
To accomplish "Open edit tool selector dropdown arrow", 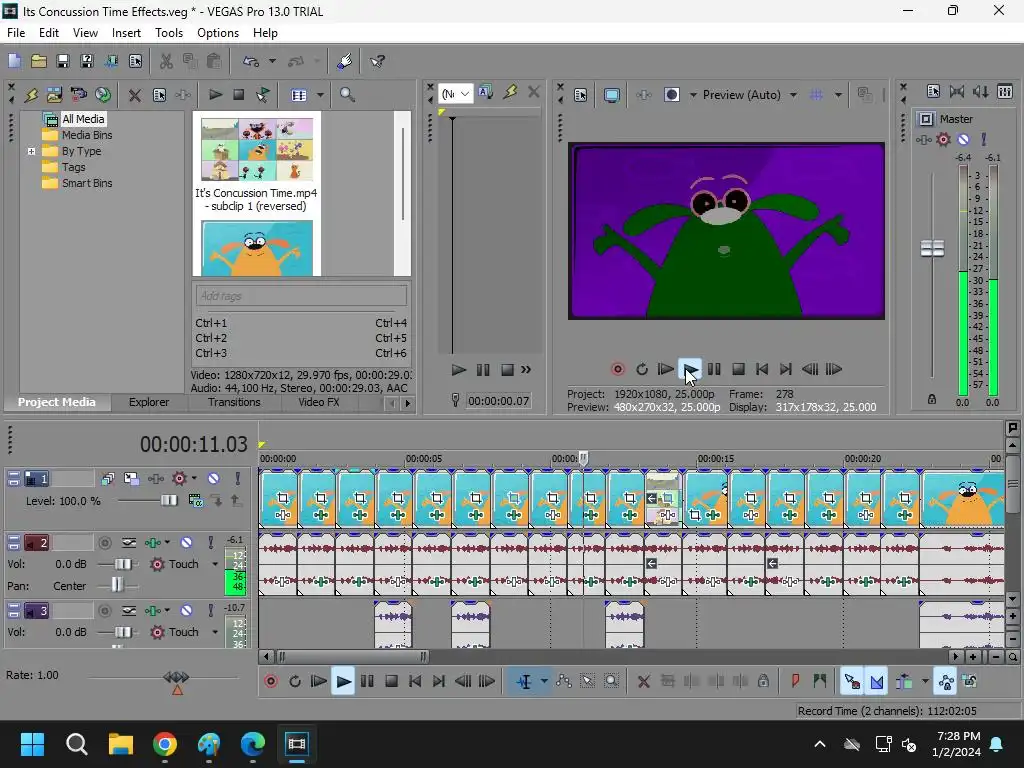I will [x=544, y=682].
